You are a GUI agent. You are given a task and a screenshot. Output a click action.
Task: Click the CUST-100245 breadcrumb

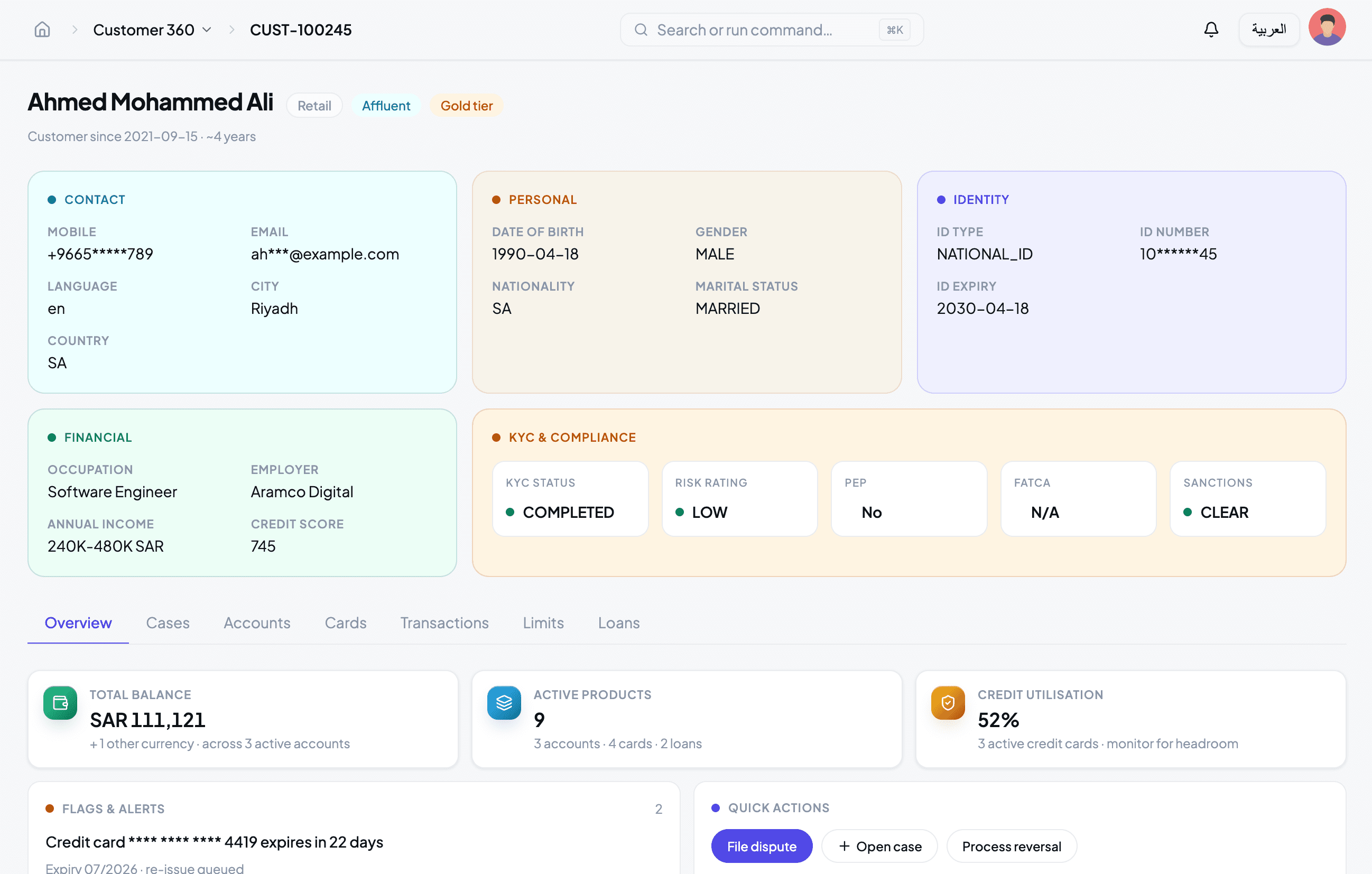[301, 30]
